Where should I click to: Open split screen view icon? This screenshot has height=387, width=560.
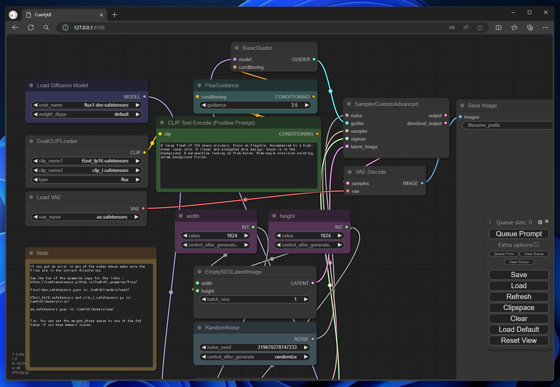(x=499, y=27)
